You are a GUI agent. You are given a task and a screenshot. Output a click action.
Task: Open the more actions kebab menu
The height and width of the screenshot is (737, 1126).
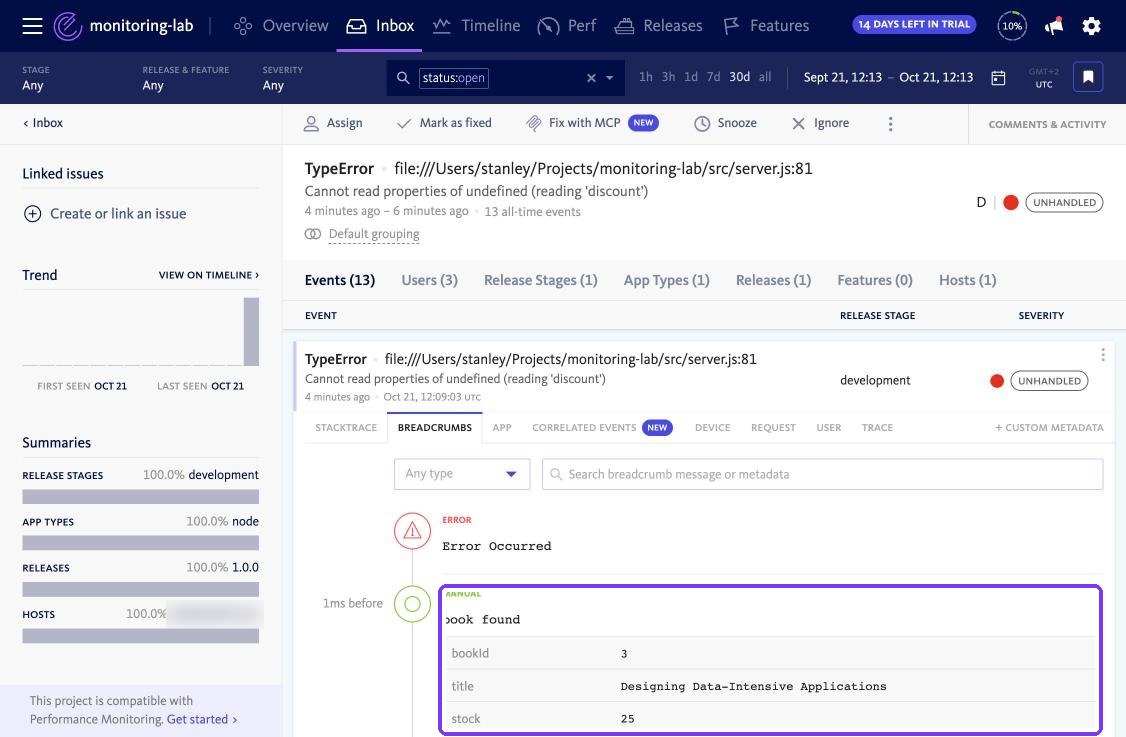tap(890, 124)
